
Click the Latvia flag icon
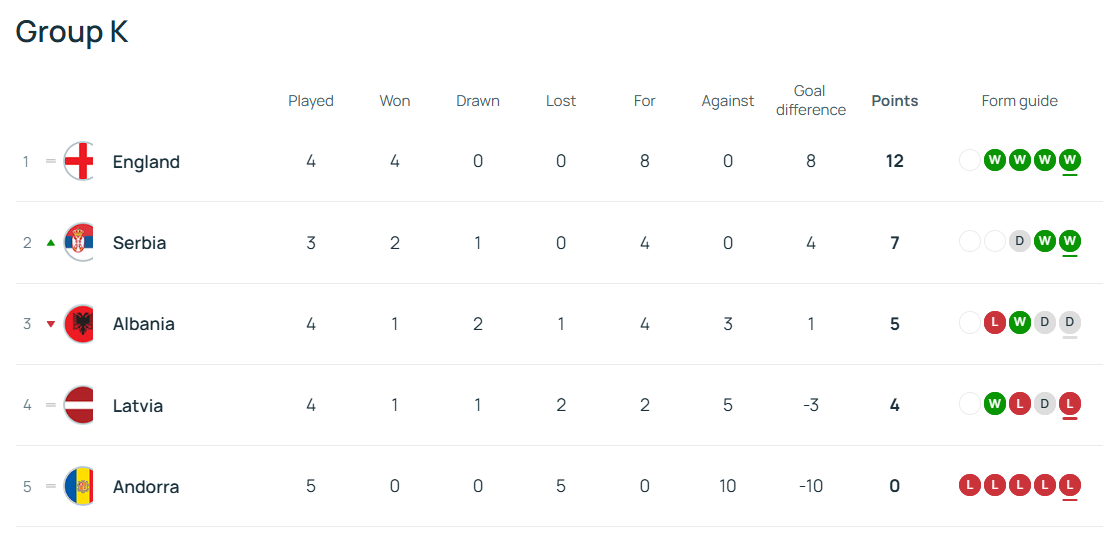[x=79, y=406]
